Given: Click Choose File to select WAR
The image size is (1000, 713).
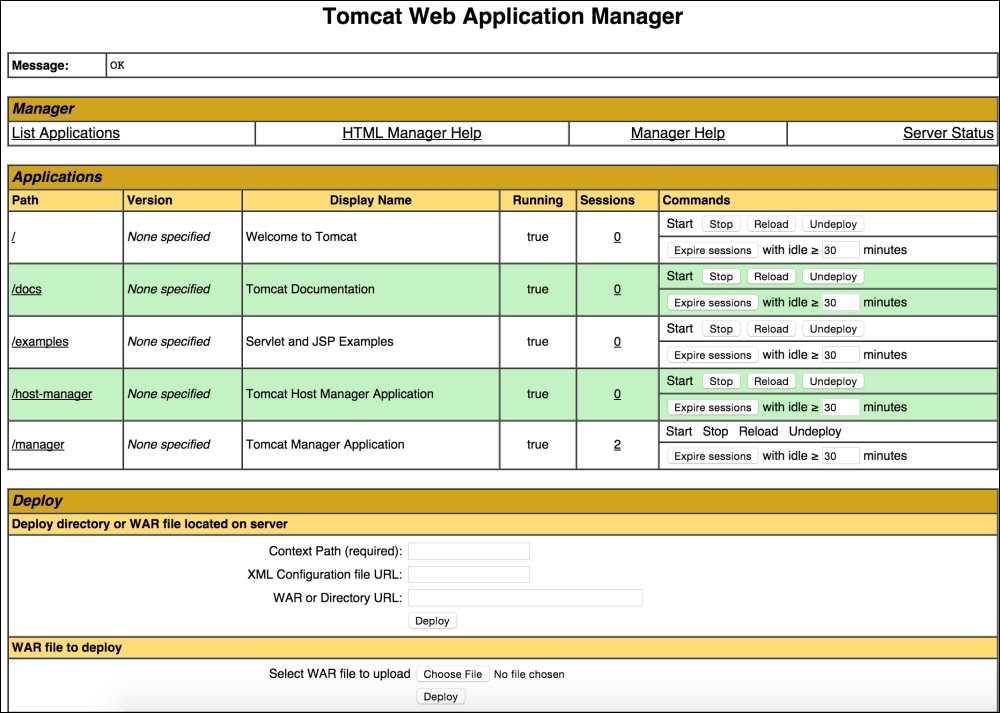Looking at the screenshot, I should pyautogui.click(x=453, y=674).
